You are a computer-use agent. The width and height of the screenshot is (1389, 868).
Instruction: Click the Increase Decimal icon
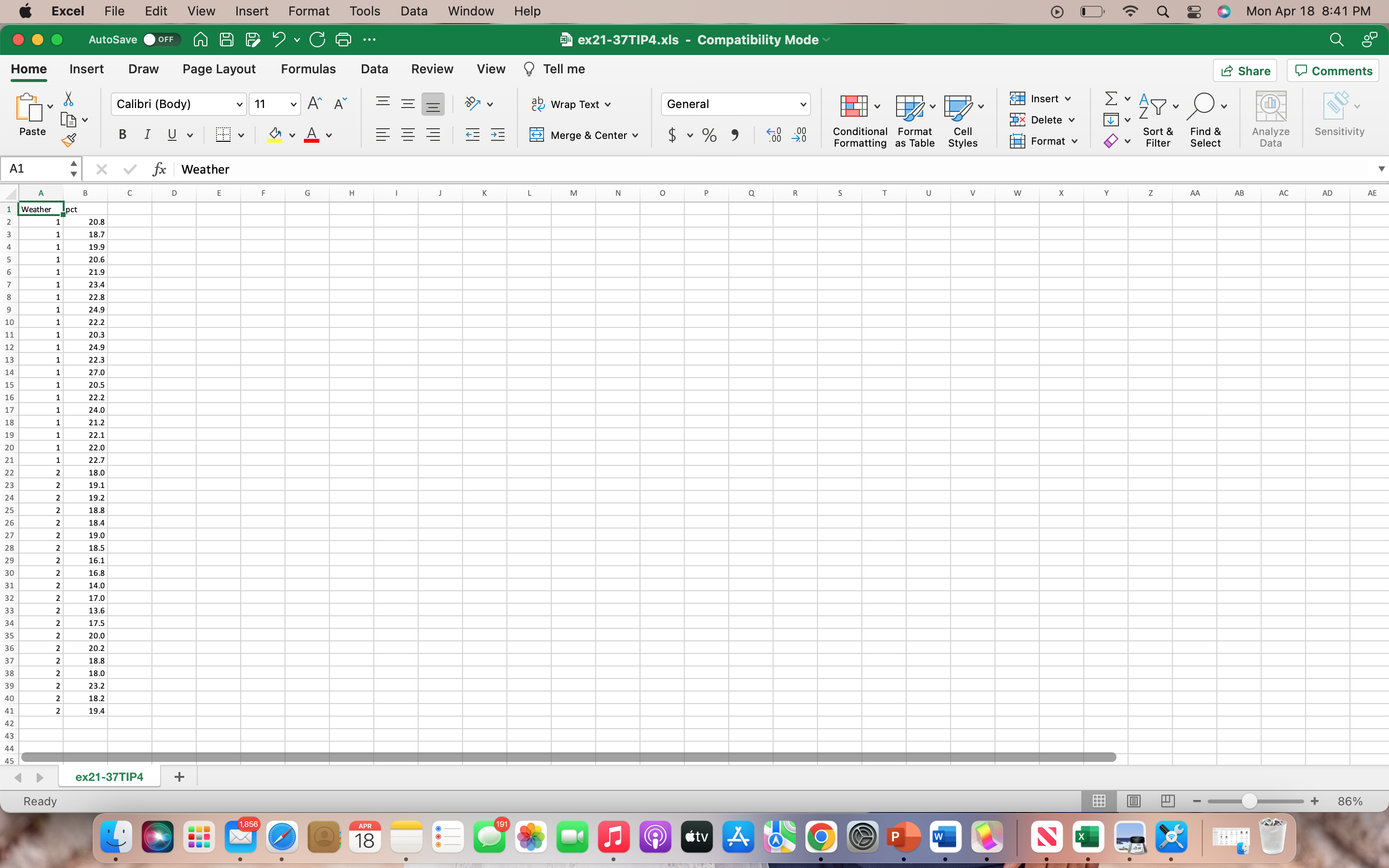[x=773, y=135]
